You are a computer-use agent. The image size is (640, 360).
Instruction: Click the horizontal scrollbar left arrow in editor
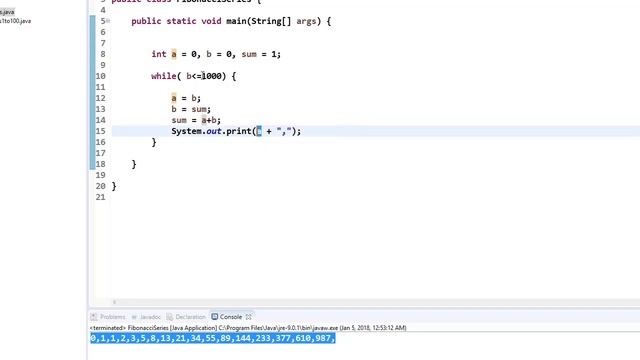point(114,302)
